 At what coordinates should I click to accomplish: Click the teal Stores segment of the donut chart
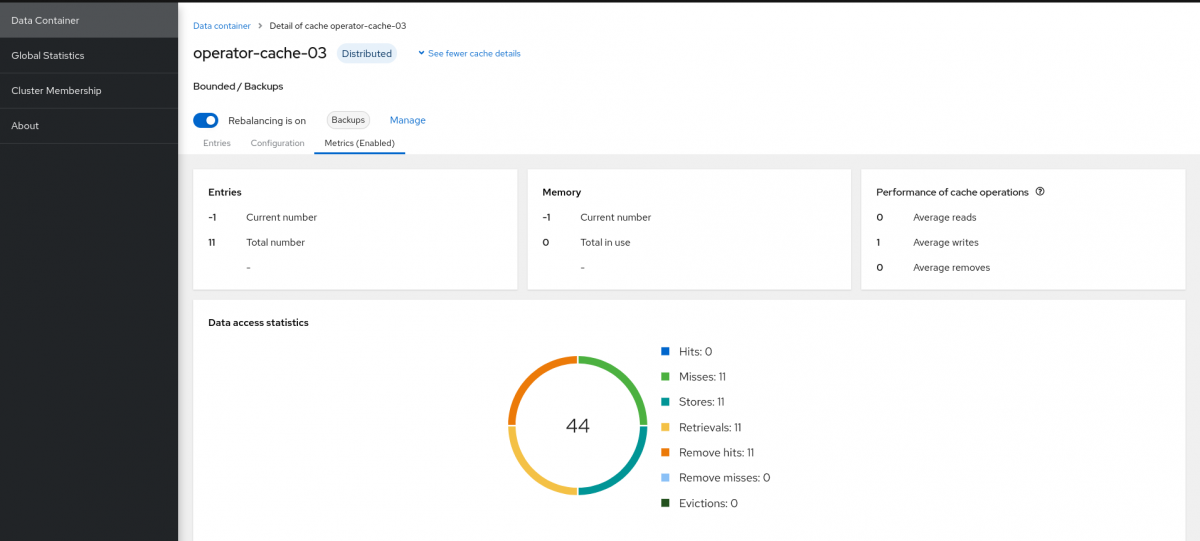(x=624, y=471)
